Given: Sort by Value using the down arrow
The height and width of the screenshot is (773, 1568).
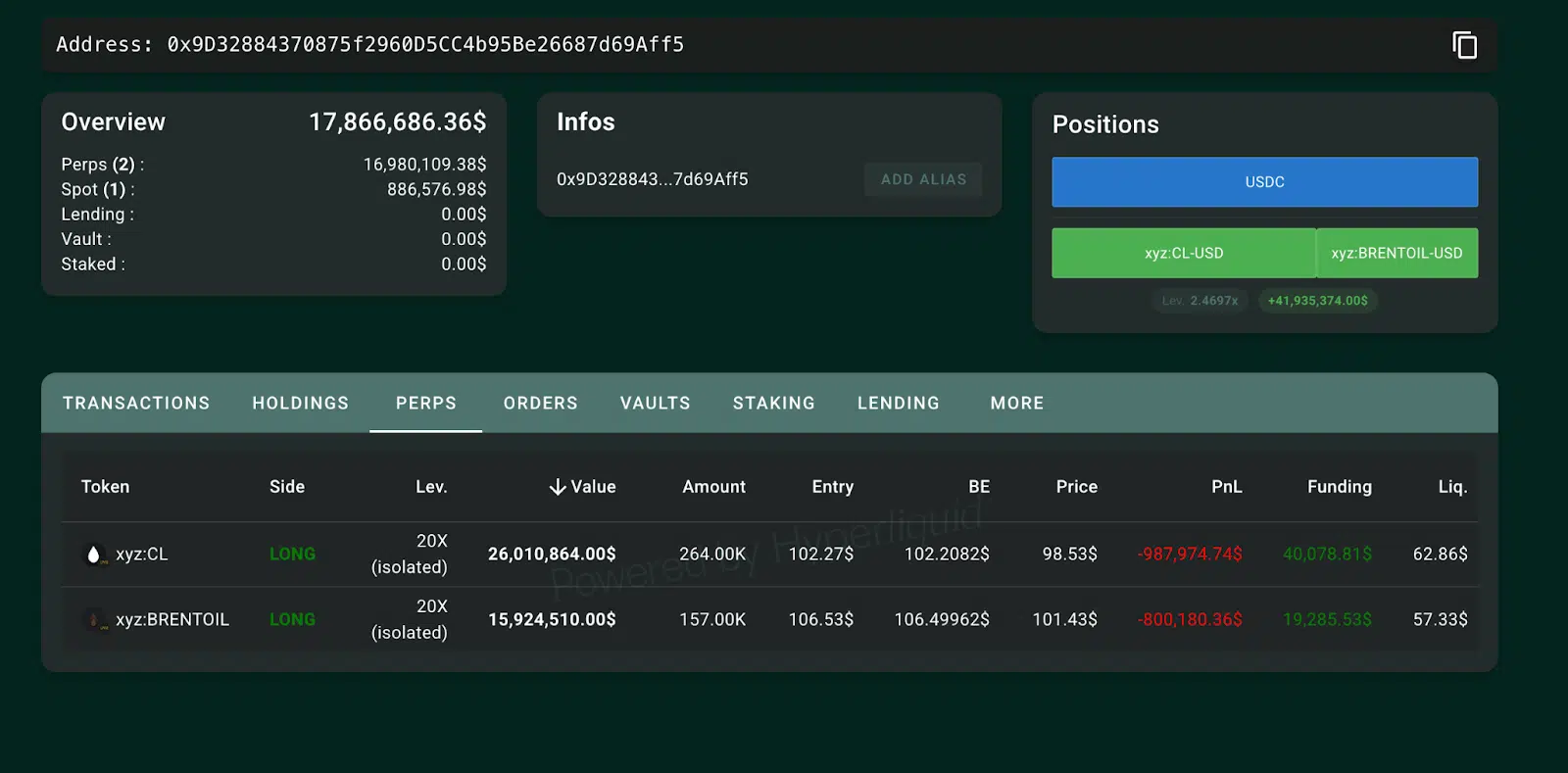Looking at the screenshot, I should click(558, 487).
